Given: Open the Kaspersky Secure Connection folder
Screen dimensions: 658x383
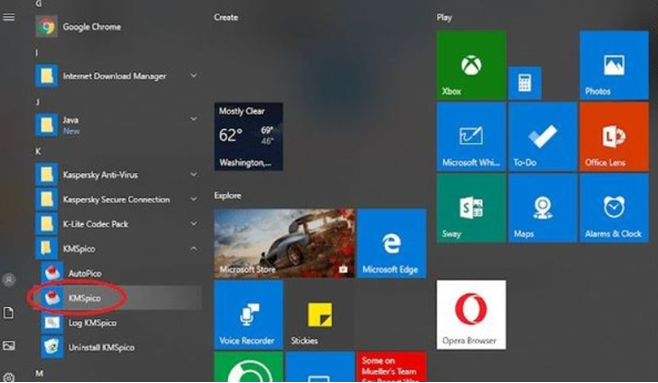Looking at the screenshot, I should (118, 199).
